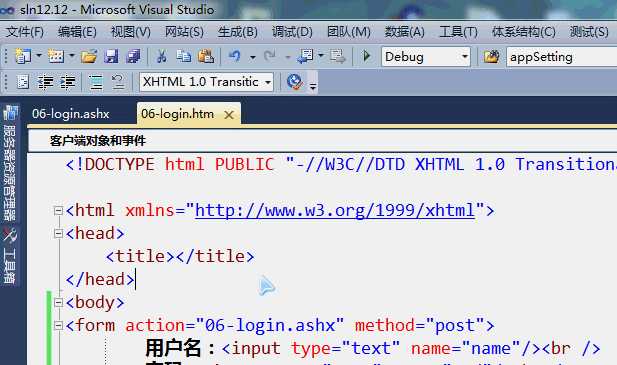This screenshot has height=365, width=617.
Task: Select the 06-login.htm tab
Action: click(177, 114)
